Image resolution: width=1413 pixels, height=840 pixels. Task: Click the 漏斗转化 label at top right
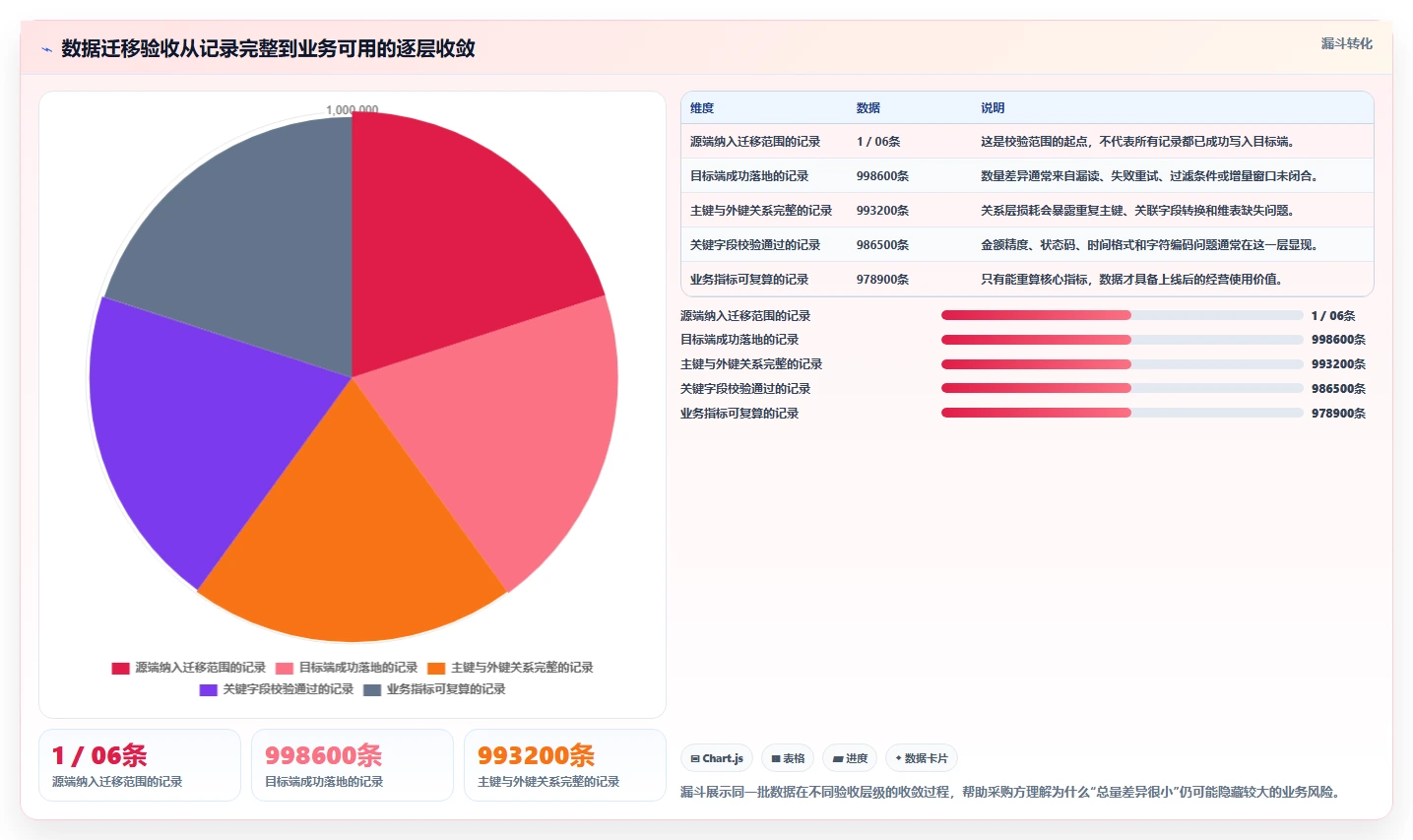pos(1346,43)
